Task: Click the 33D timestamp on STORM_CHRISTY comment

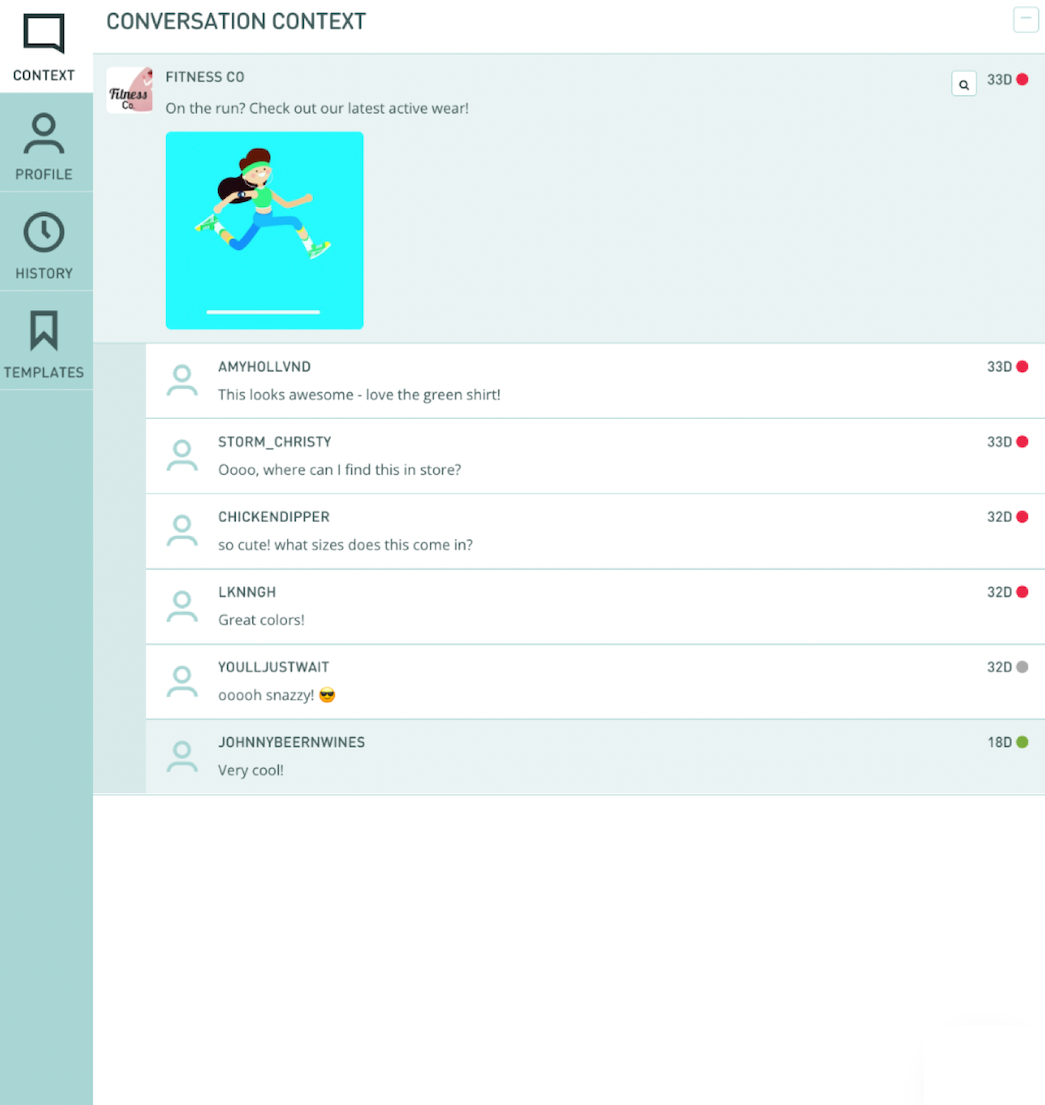Action: tap(999, 442)
